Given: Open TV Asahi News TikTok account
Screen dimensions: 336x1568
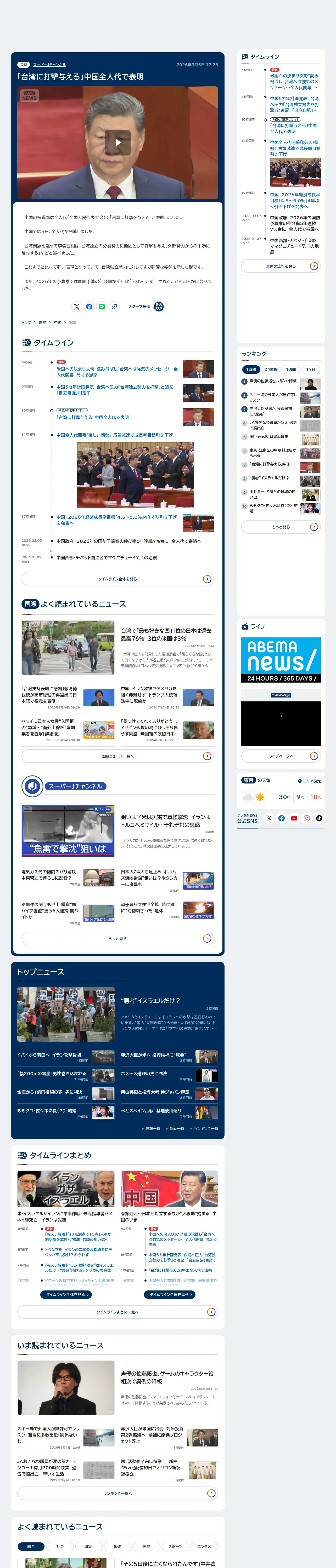Looking at the screenshot, I should 319,819.
